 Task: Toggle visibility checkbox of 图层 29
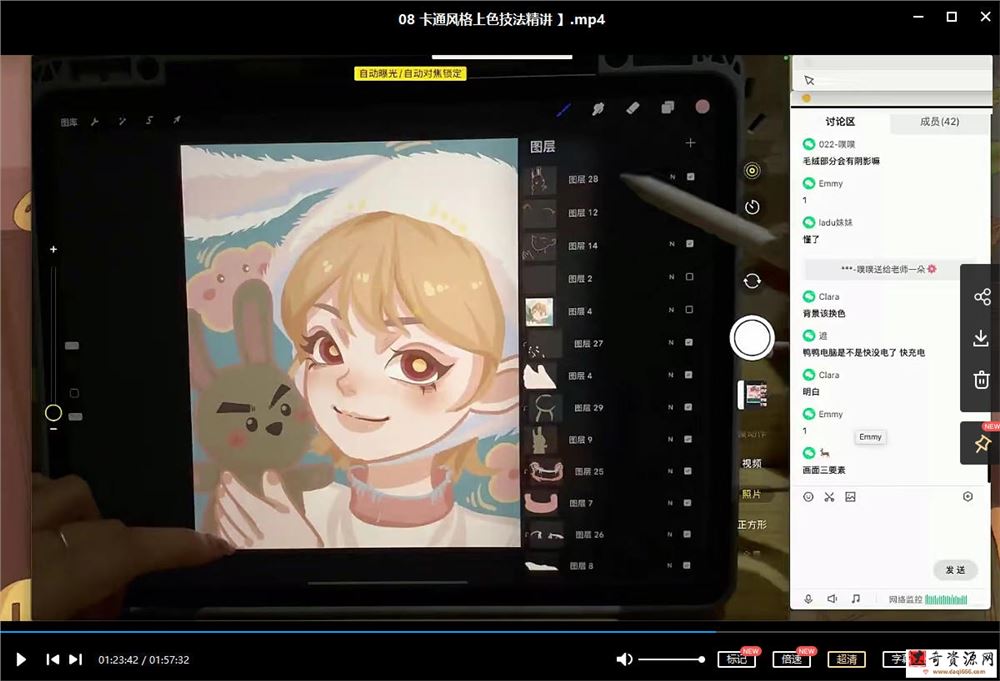[688, 407]
